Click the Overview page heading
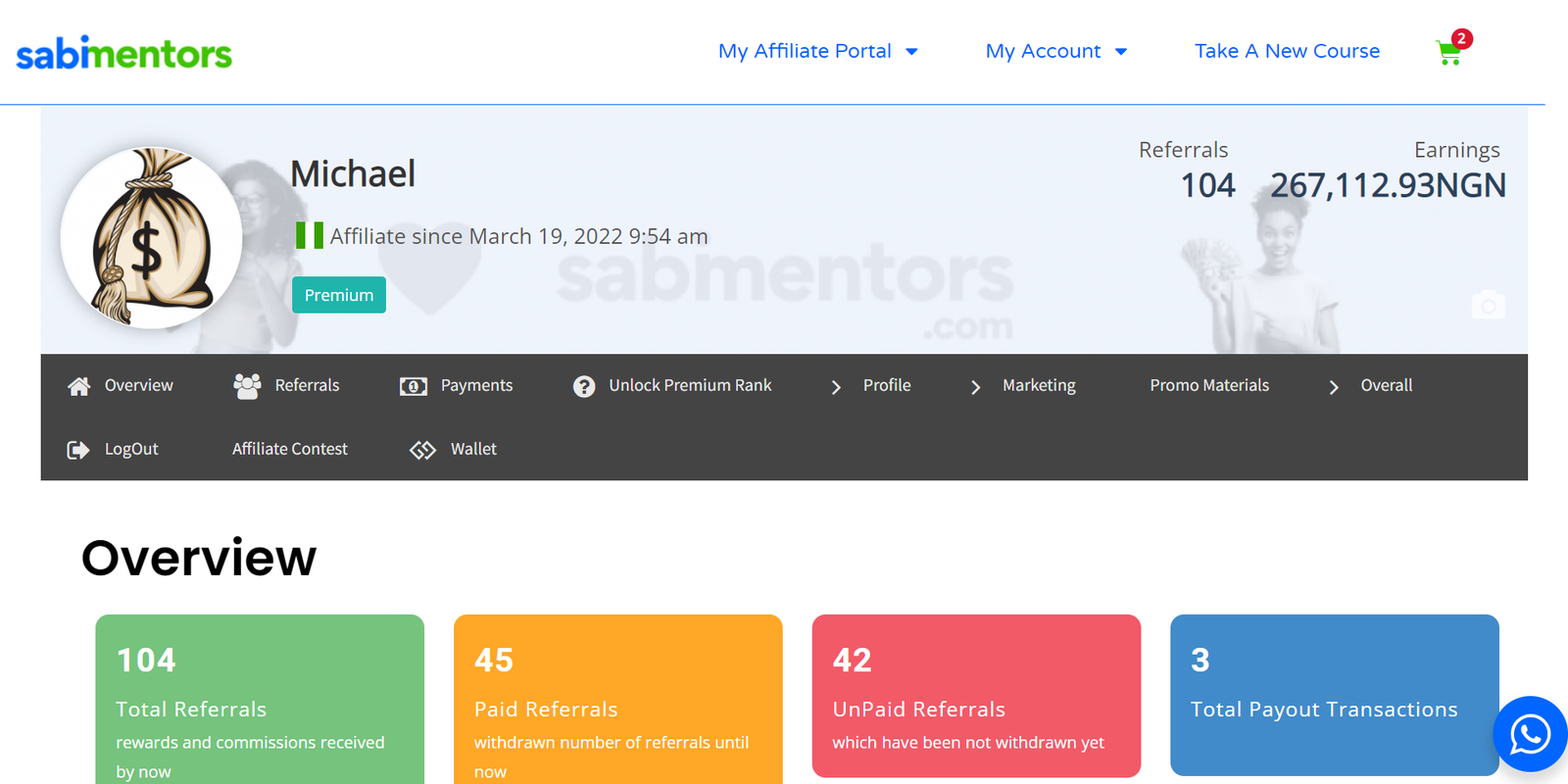Image resolution: width=1568 pixels, height=784 pixels. tap(199, 558)
